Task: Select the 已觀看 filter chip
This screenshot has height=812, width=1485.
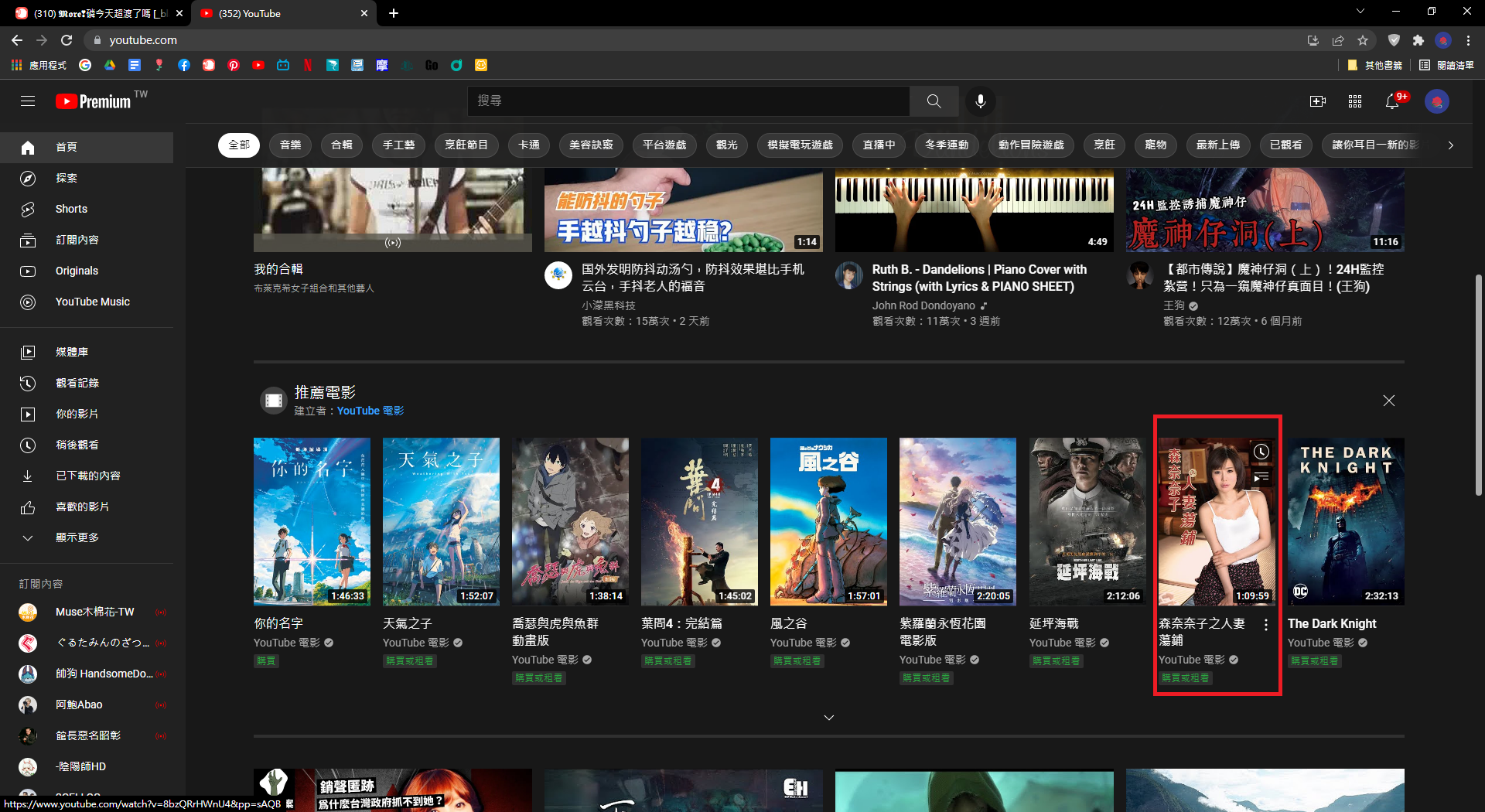Action: [x=1286, y=145]
